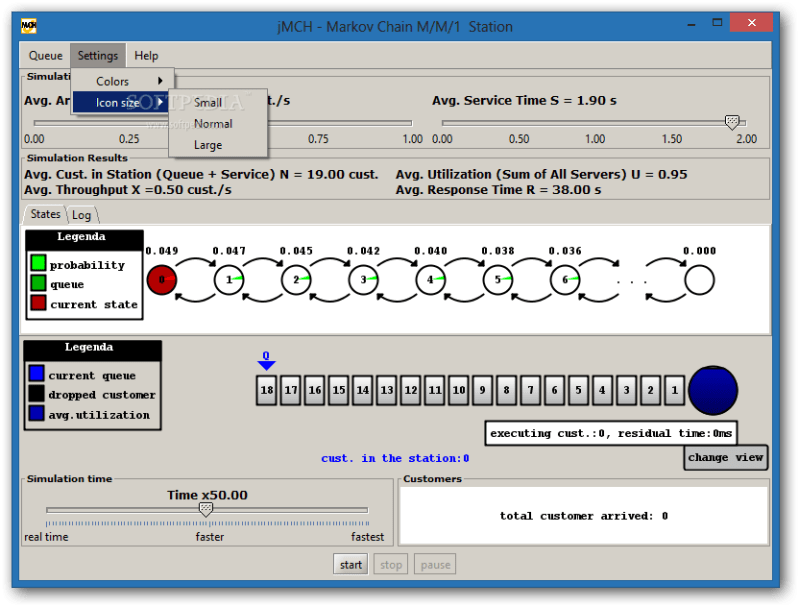Click queue slot 1

[x=674, y=390]
